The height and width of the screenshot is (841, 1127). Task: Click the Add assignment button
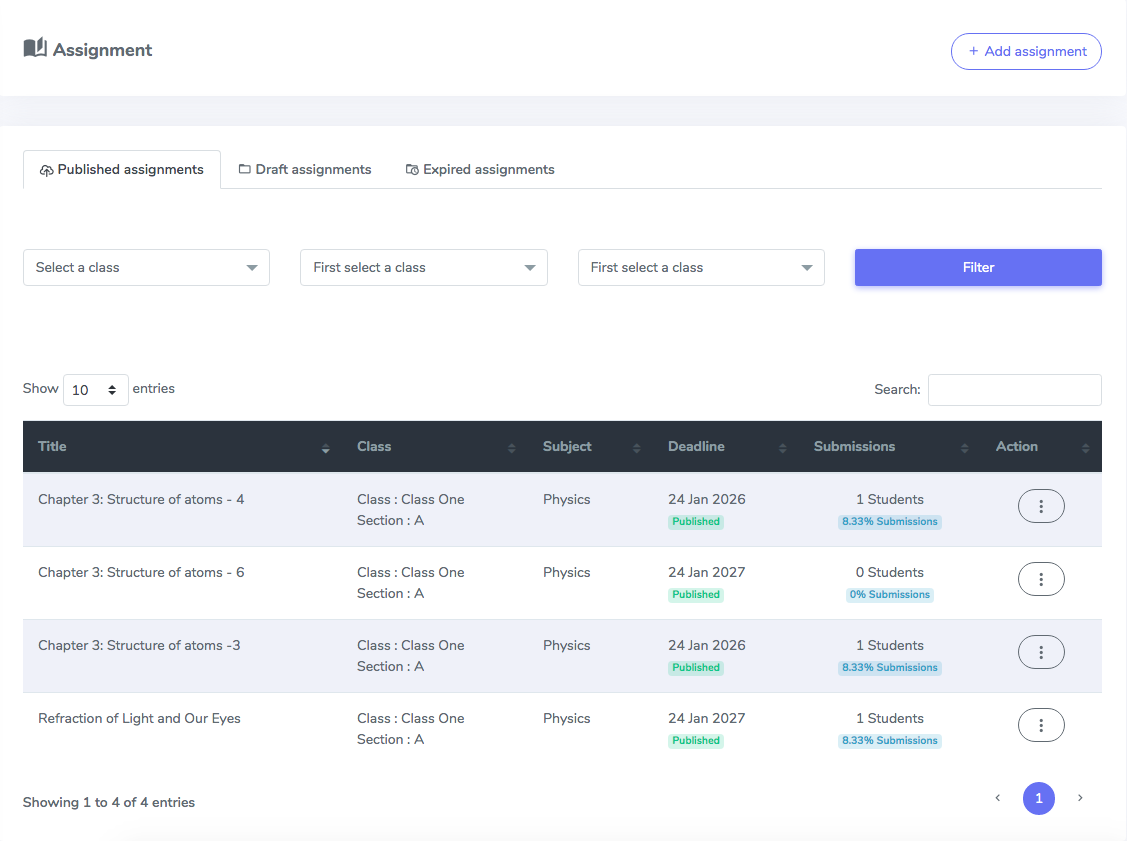coord(1026,51)
